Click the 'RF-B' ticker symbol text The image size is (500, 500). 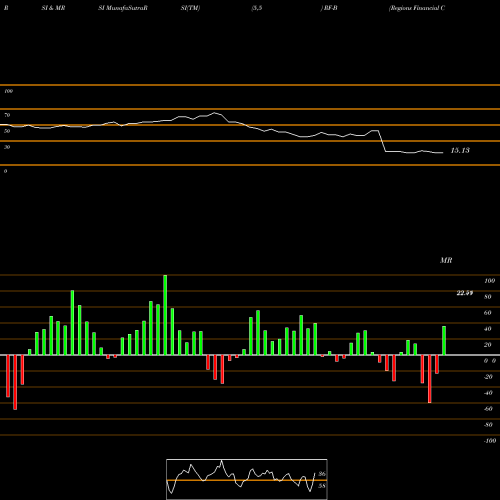tap(330, 8)
